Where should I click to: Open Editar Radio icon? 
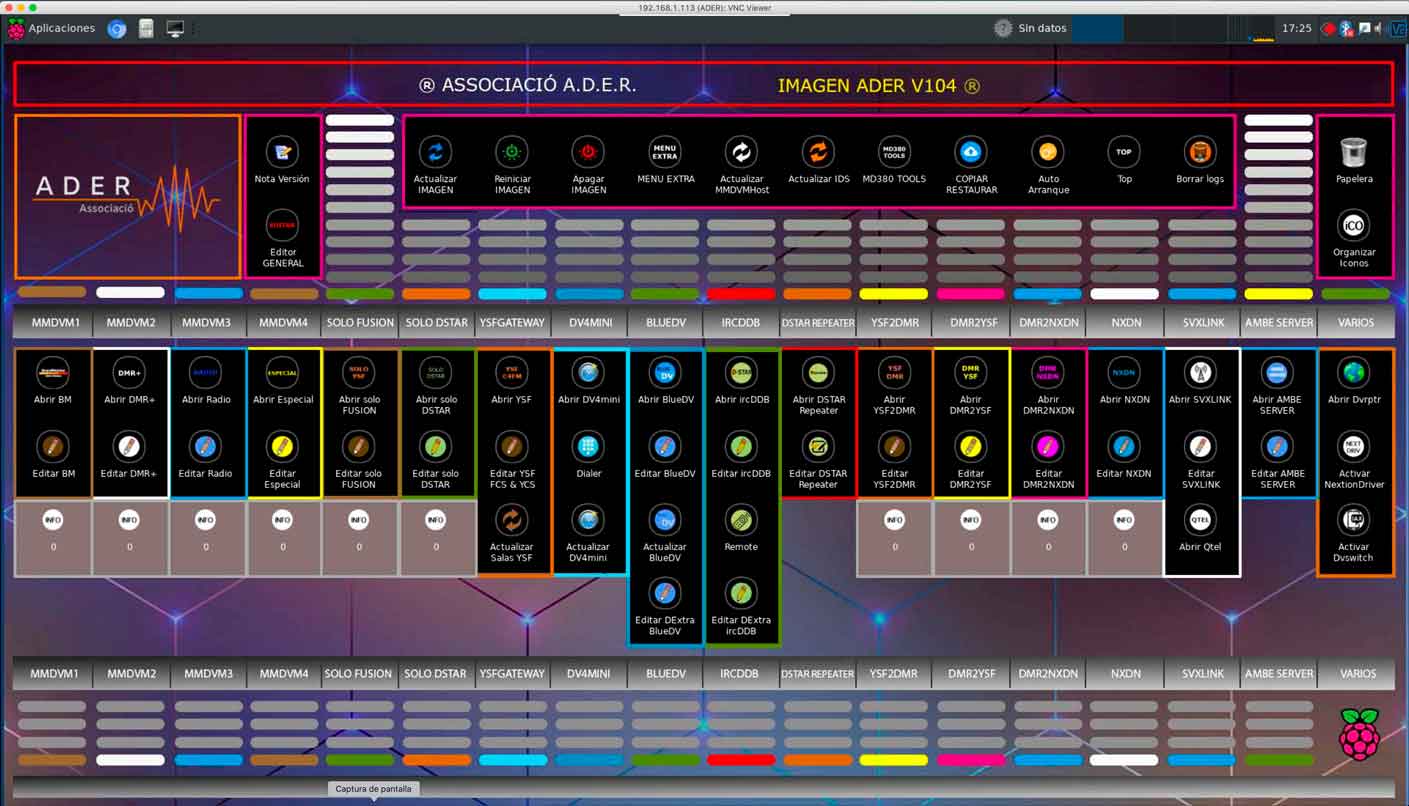point(206,447)
